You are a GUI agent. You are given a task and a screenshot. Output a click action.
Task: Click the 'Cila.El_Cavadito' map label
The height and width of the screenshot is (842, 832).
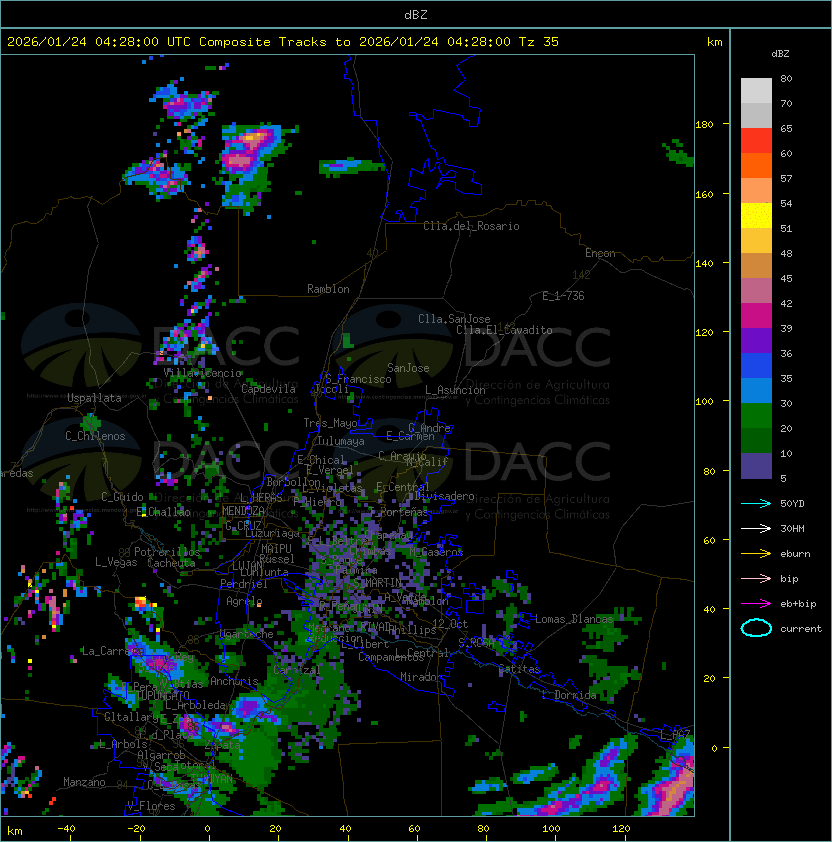click(x=504, y=330)
